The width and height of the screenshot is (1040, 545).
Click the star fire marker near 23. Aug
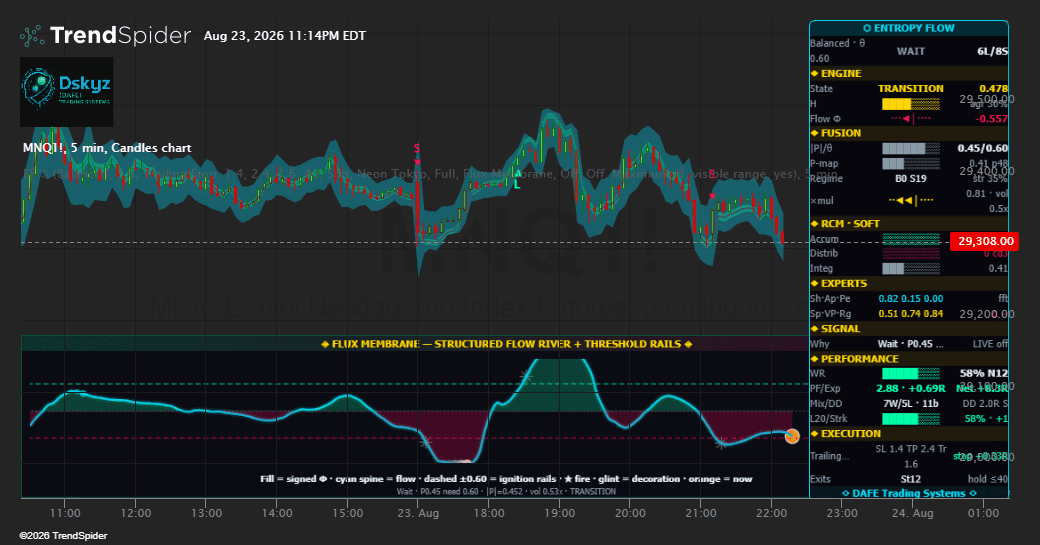(426, 441)
